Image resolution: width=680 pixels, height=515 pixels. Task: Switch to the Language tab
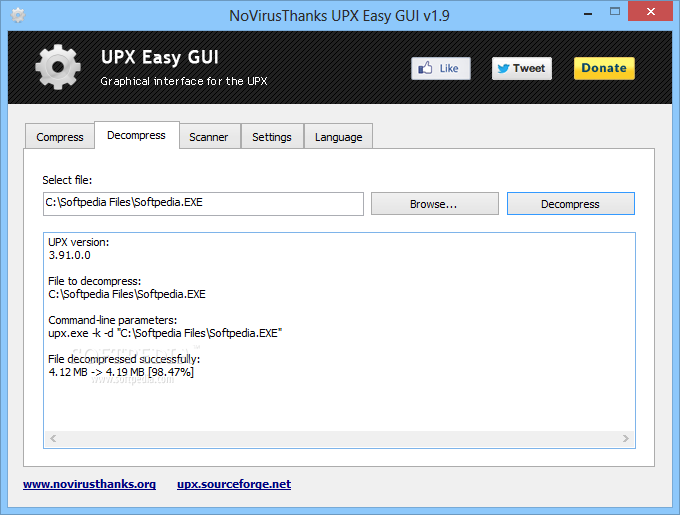coord(338,137)
